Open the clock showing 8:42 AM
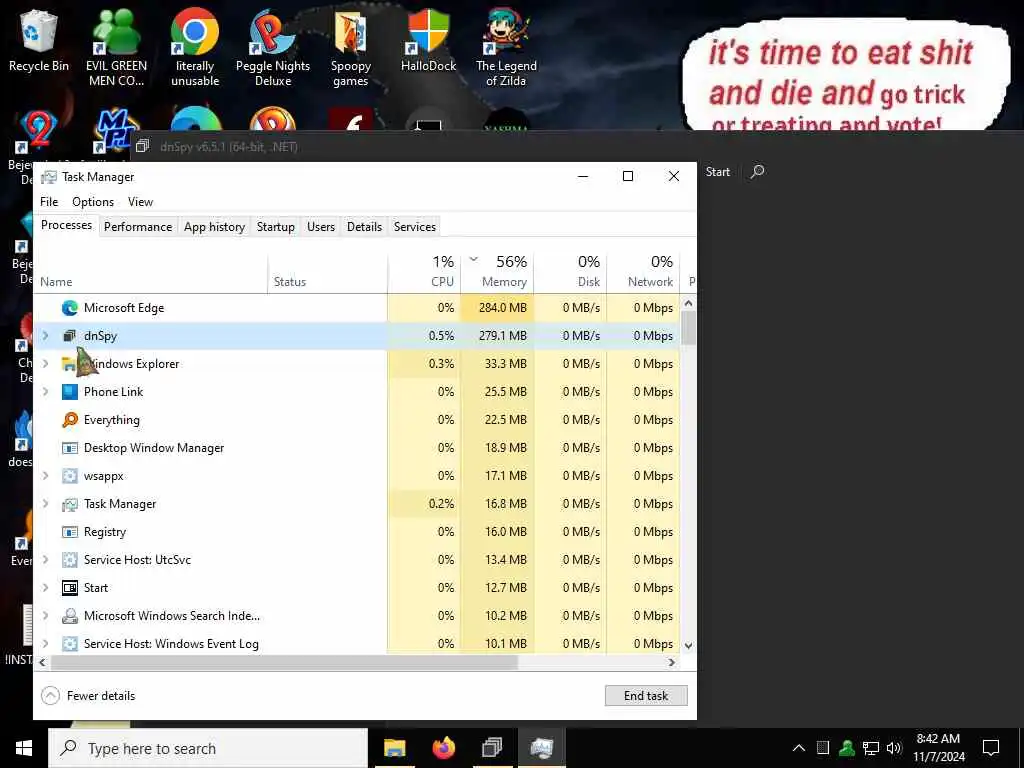The image size is (1024, 768). pos(938,748)
